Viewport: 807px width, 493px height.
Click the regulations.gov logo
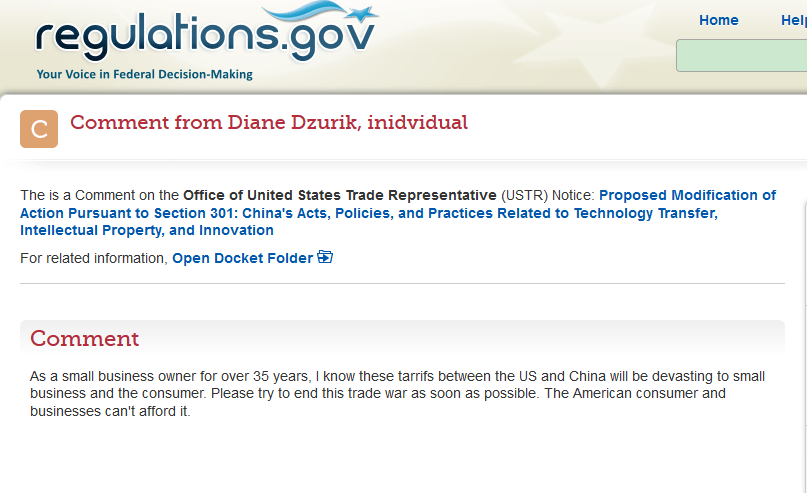click(x=205, y=37)
